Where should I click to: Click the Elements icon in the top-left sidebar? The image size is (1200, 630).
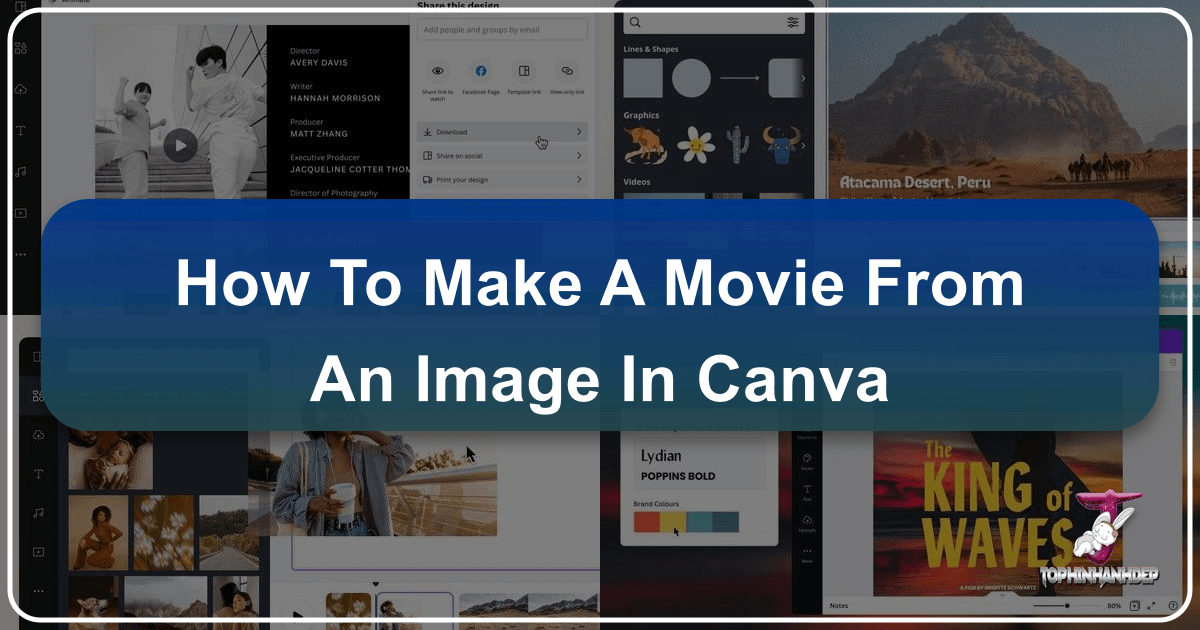pyautogui.click(x=21, y=48)
